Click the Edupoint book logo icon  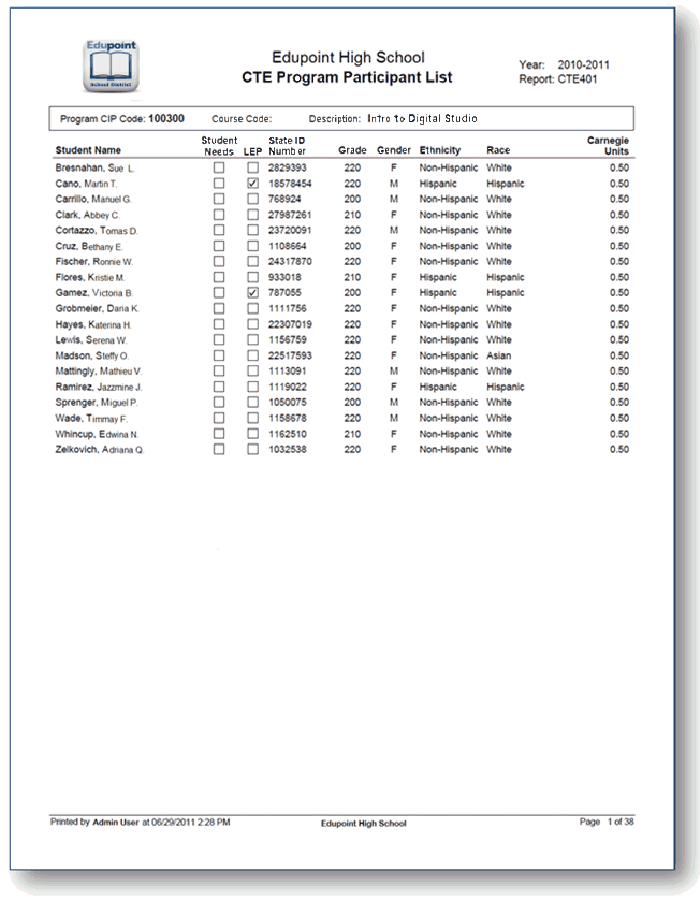pyautogui.click(x=111, y=66)
